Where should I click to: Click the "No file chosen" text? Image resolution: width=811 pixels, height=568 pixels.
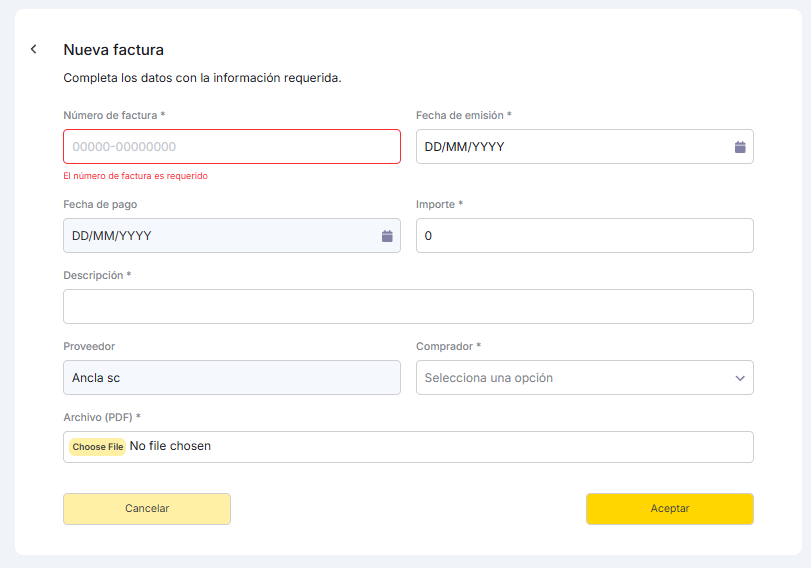171,446
